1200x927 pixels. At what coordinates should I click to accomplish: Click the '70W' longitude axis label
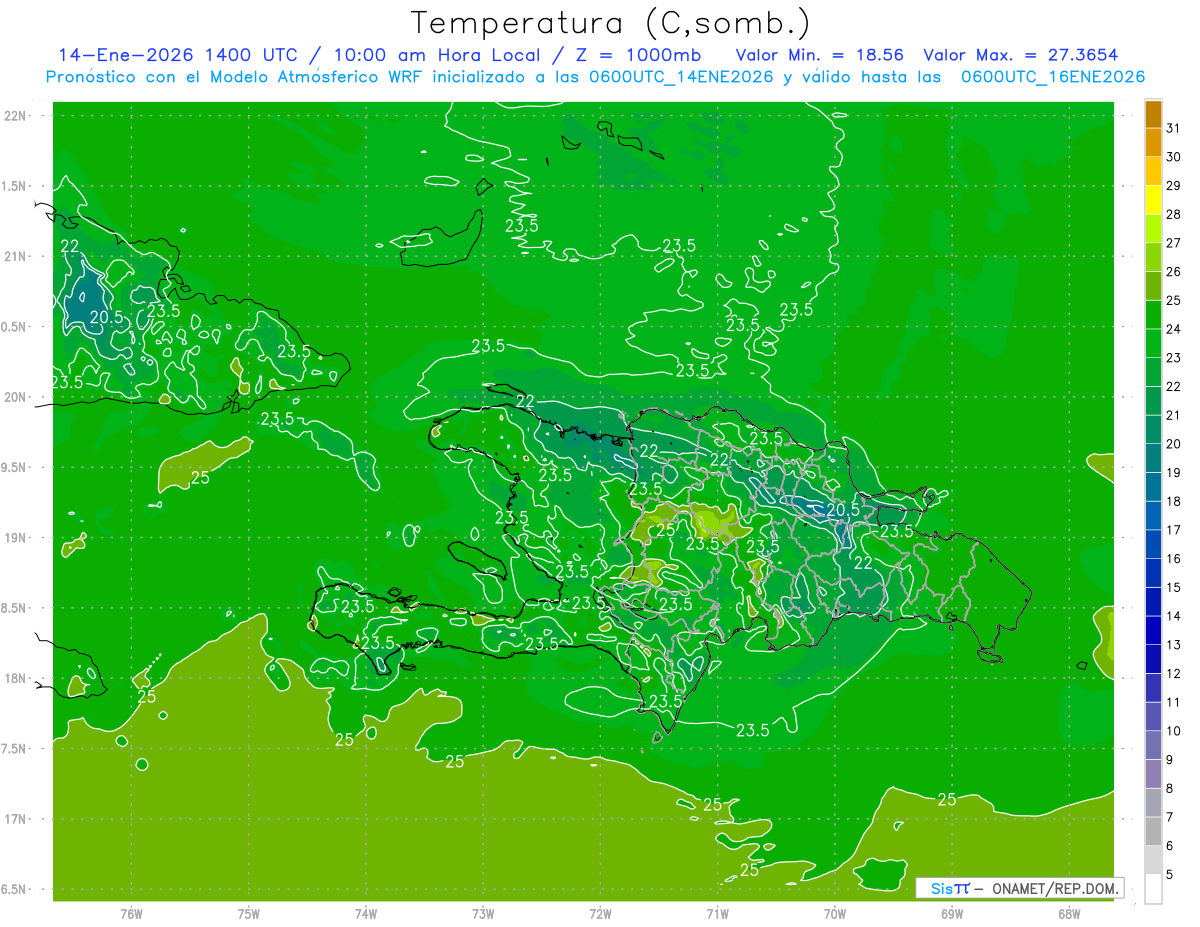tap(835, 913)
